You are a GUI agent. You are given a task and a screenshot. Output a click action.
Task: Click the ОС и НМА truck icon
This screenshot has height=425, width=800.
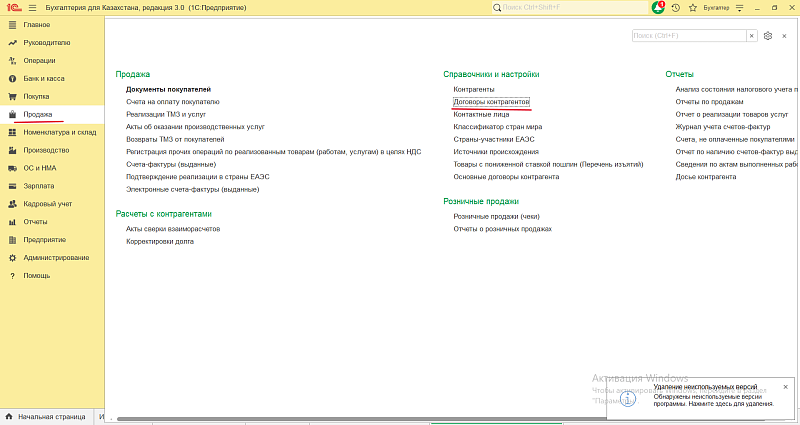tap(13, 168)
